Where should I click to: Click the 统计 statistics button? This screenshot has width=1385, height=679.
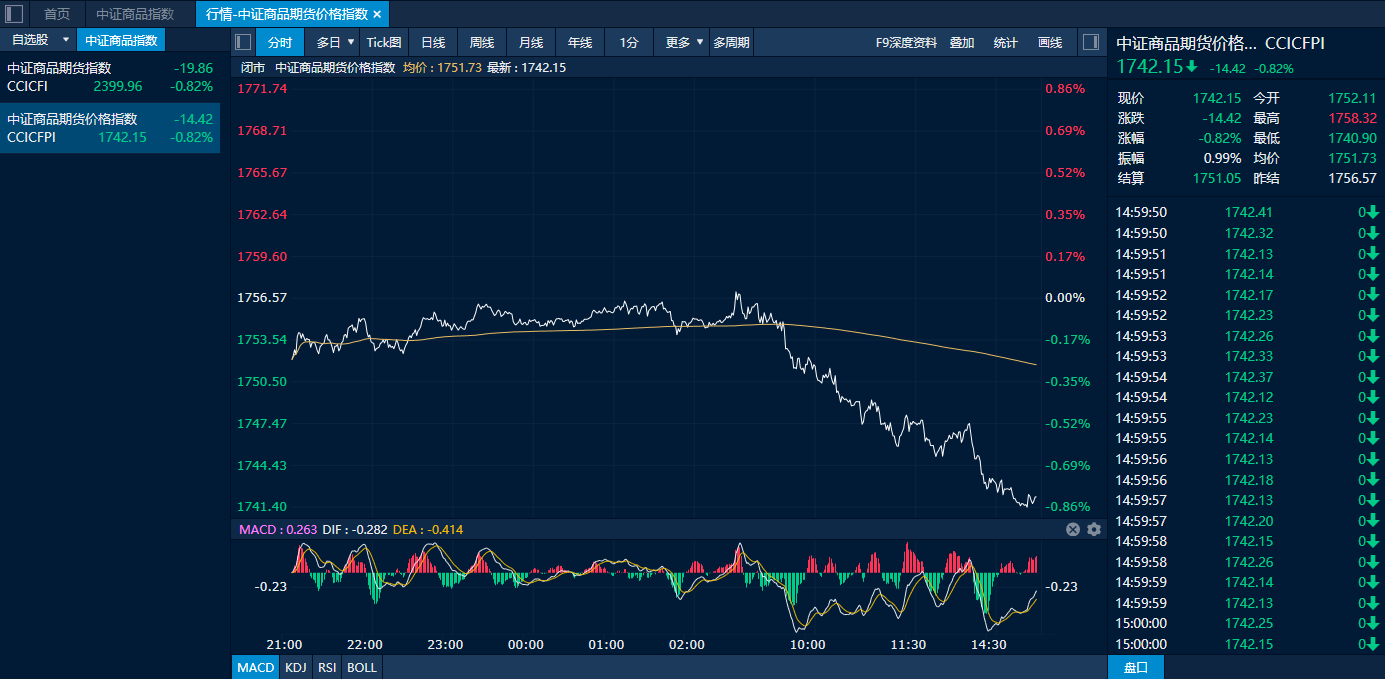pyautogui.click(x=1005, y=42)
